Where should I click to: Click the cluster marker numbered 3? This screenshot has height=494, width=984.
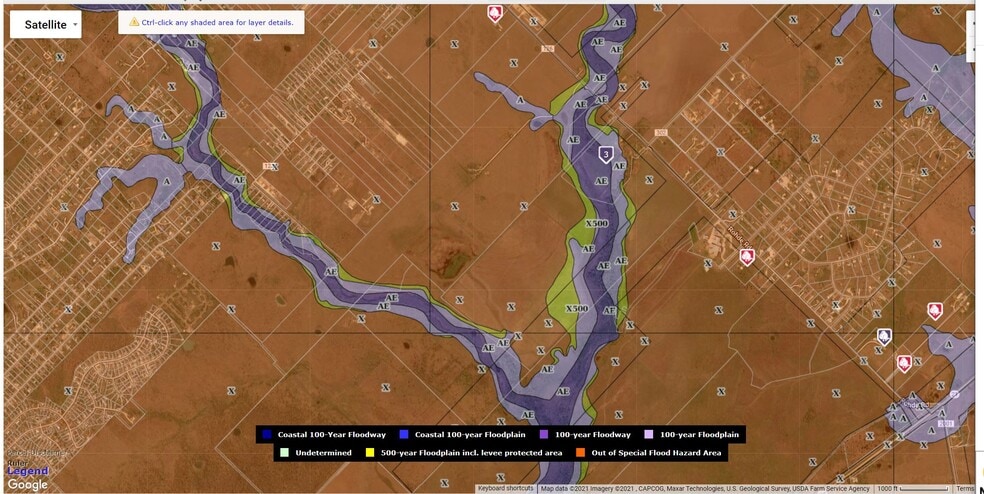tap(605, 154)
